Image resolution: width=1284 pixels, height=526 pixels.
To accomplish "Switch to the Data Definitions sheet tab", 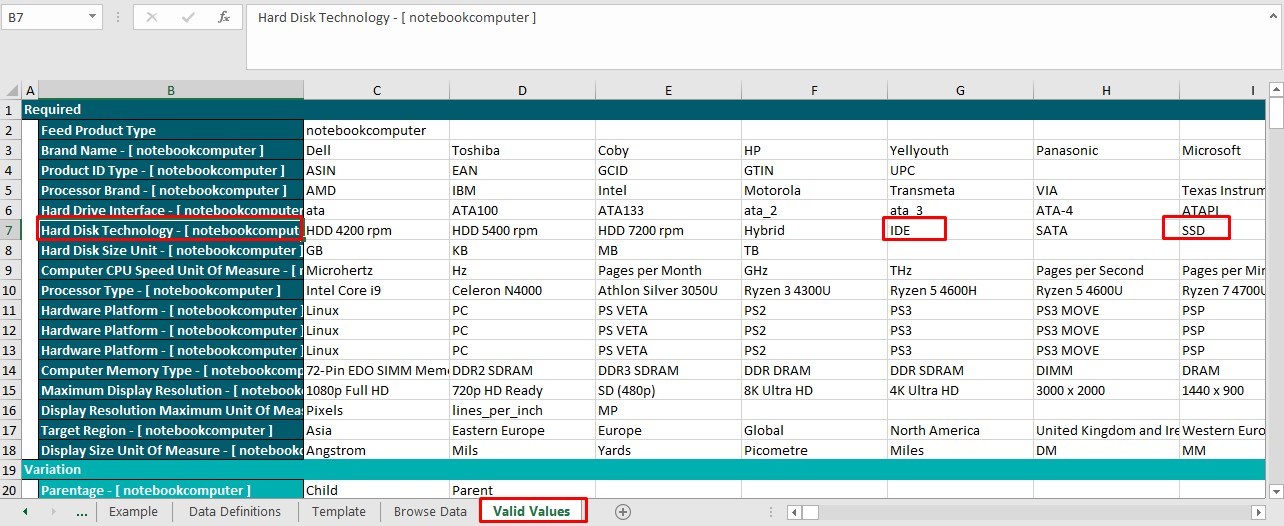I will click(x=235, y=512).
